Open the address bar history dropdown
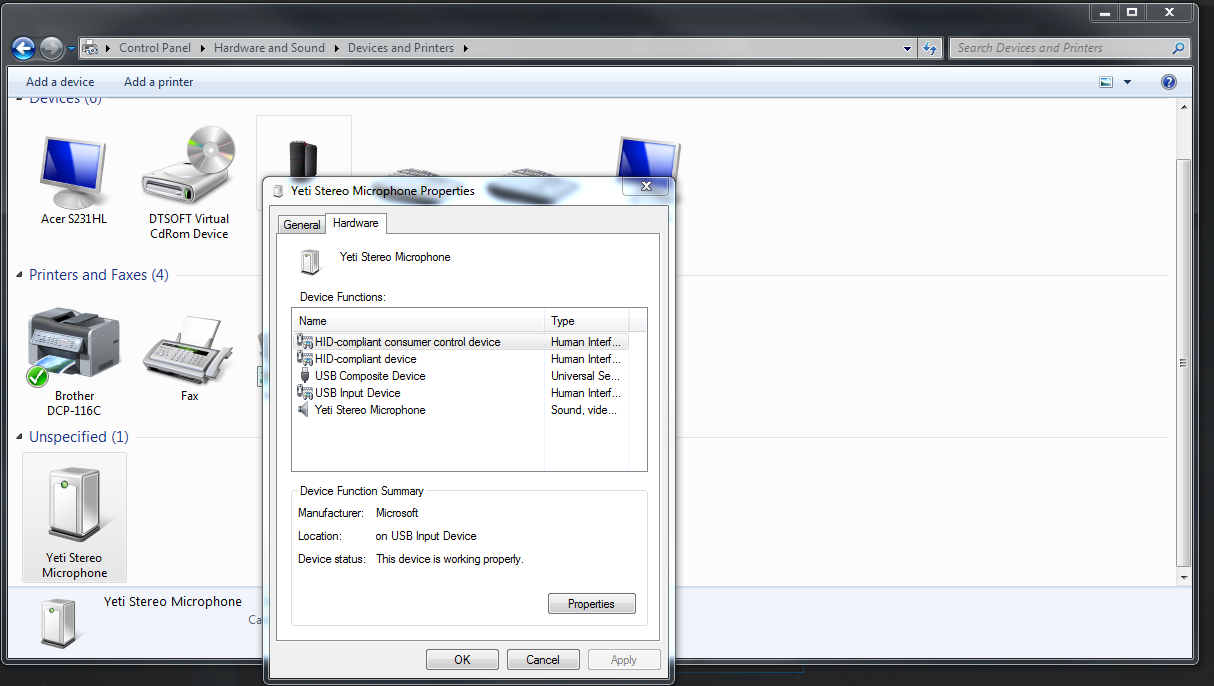 pos(907,48)
